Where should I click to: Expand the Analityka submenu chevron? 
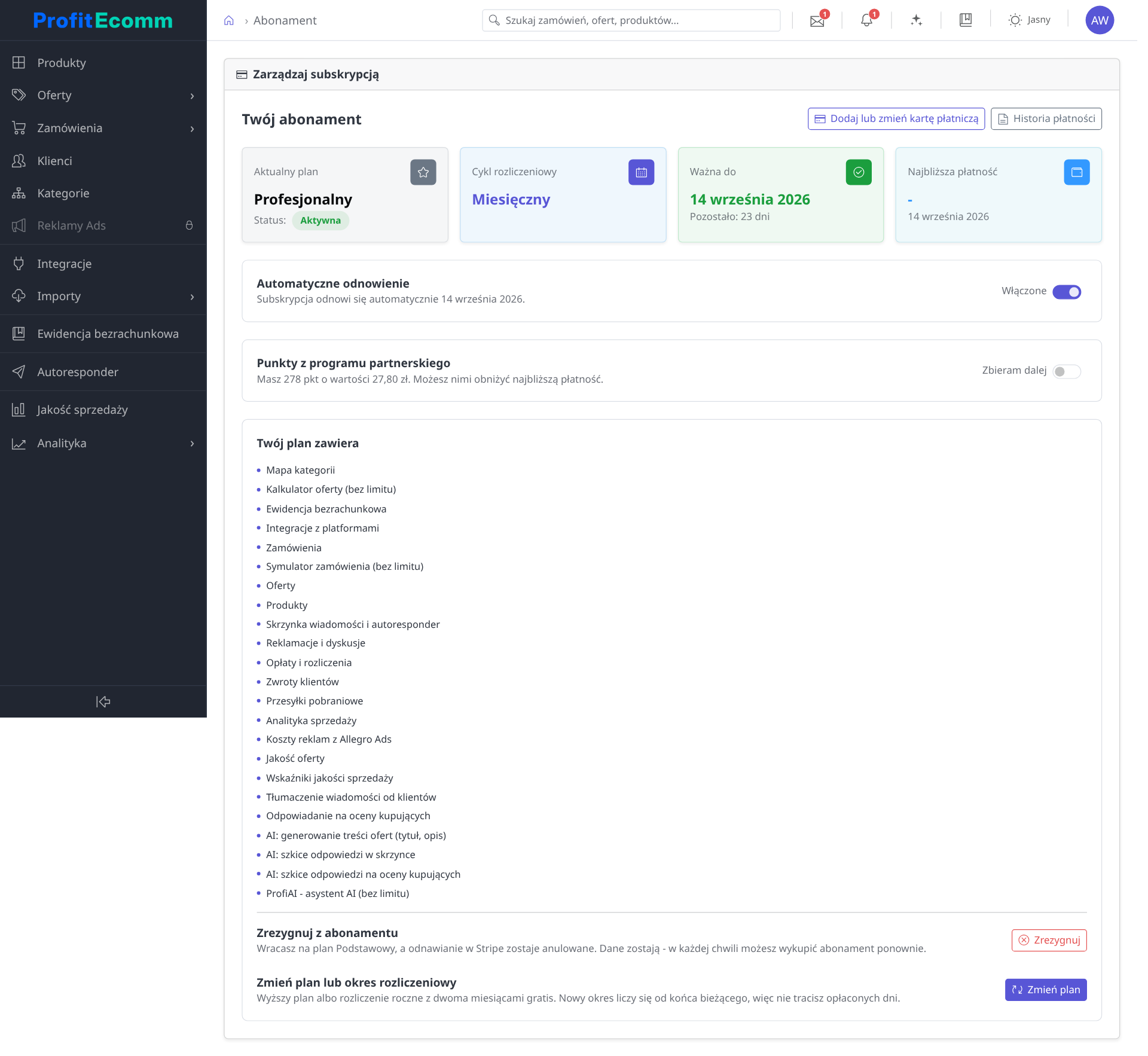(x=192, y=444)
